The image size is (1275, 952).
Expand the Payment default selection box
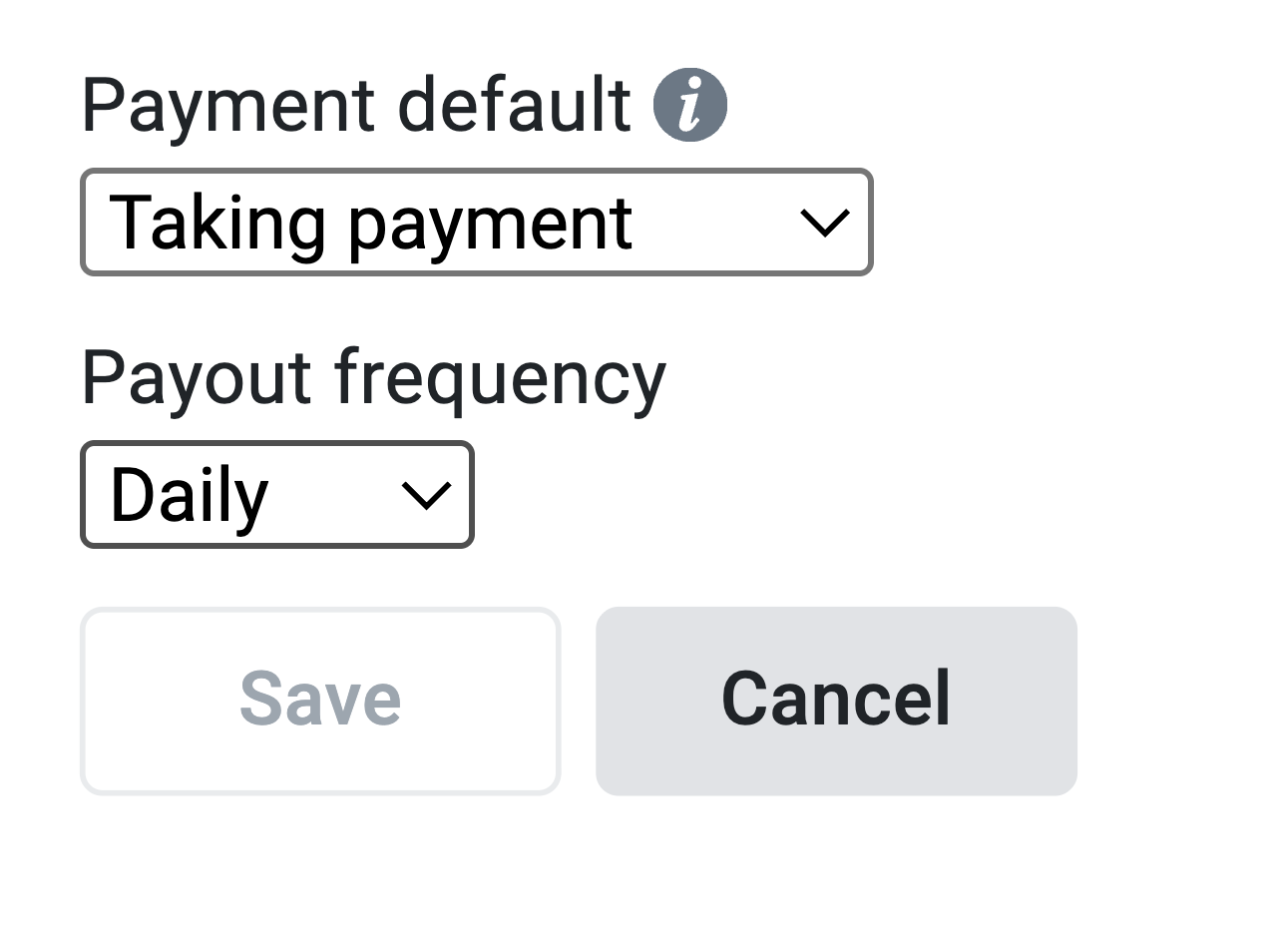(476, 223)
